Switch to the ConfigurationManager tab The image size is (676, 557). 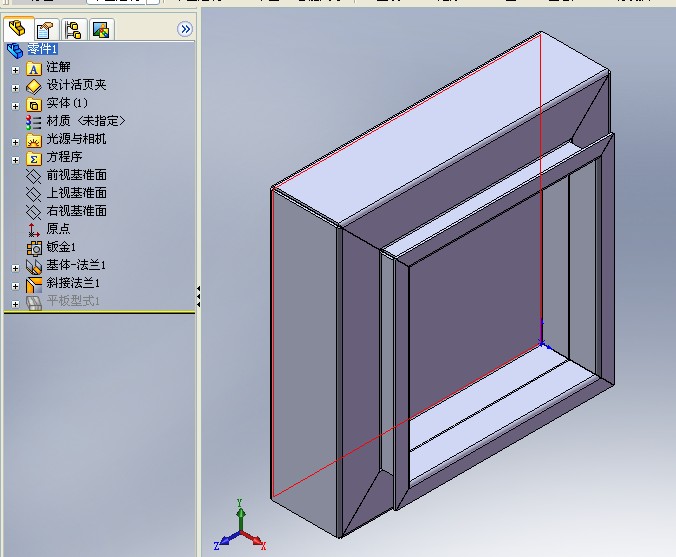point(74,29)
